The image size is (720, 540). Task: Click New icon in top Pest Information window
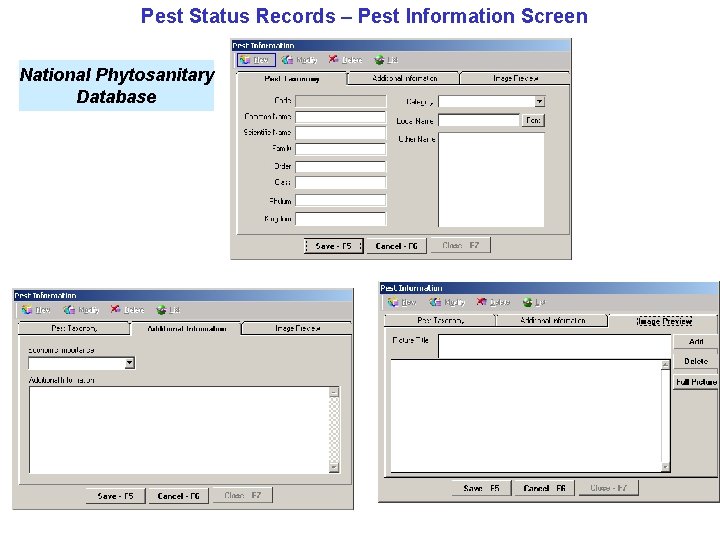coord(256,60)
